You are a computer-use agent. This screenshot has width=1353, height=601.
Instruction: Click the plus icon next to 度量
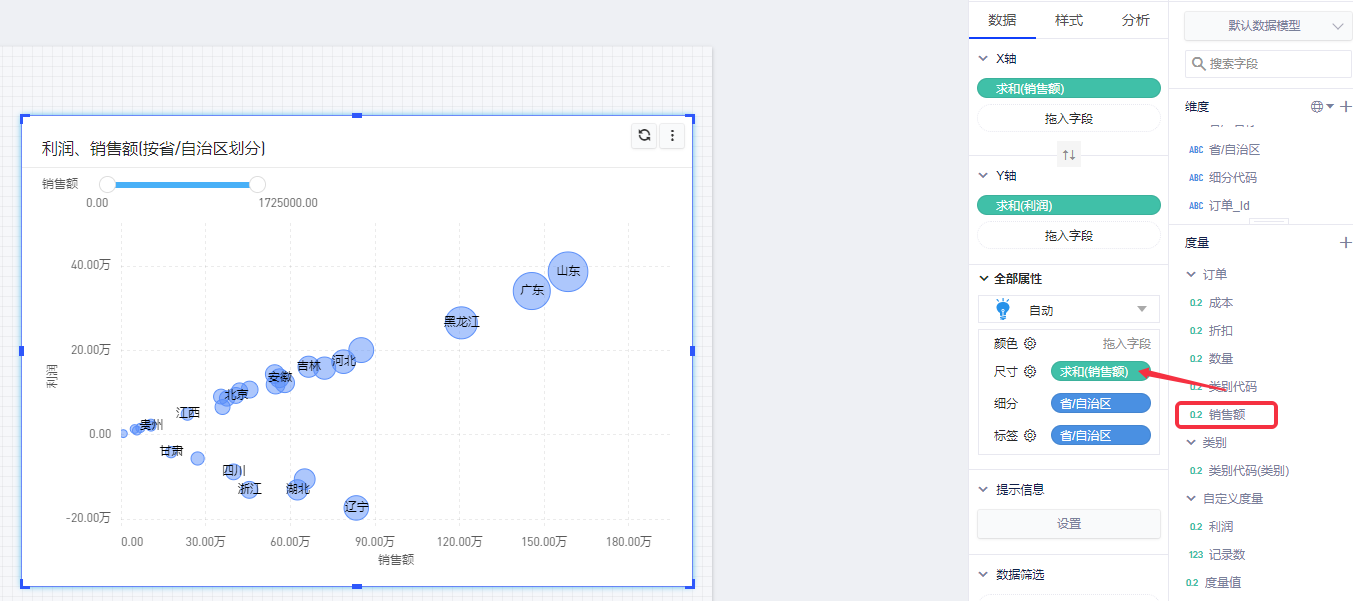click(1345, 242)
